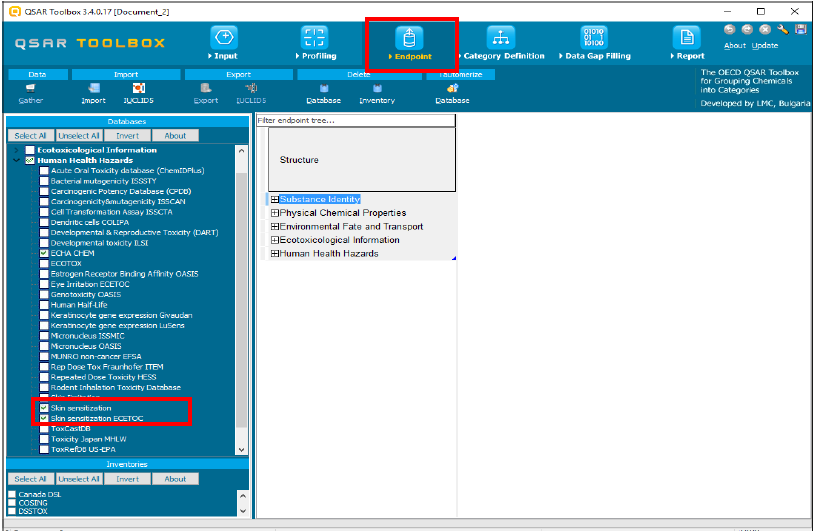Click Unselect All in Inventories panel

[79, 479]
